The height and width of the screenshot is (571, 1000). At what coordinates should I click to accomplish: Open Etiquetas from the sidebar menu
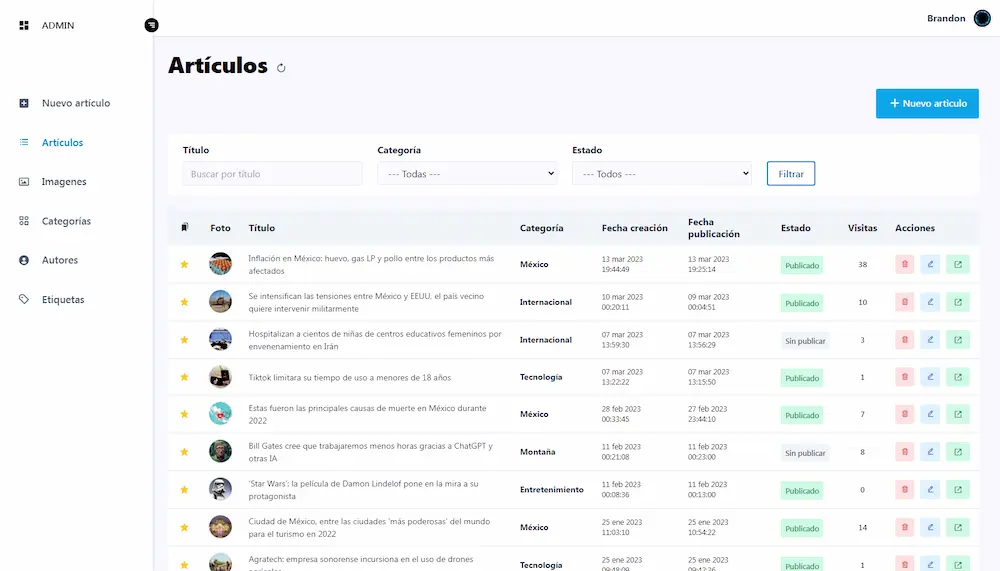63,300
